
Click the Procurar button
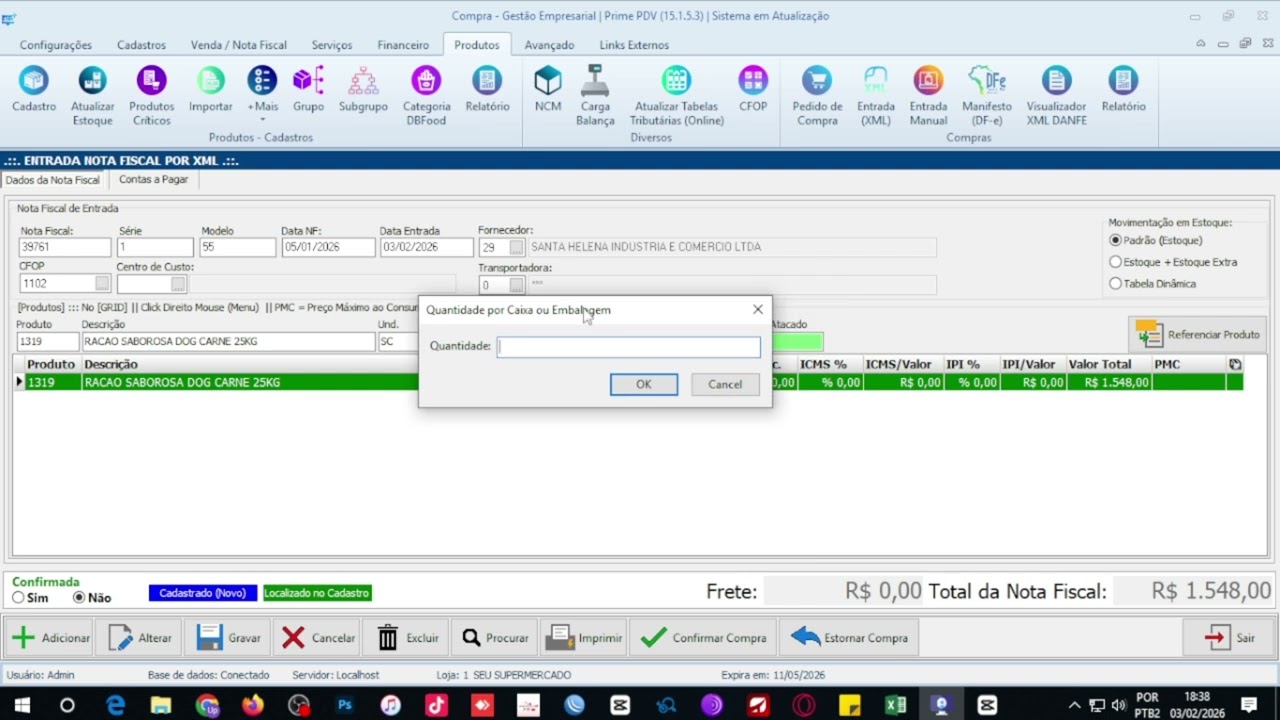click(494, 638)
